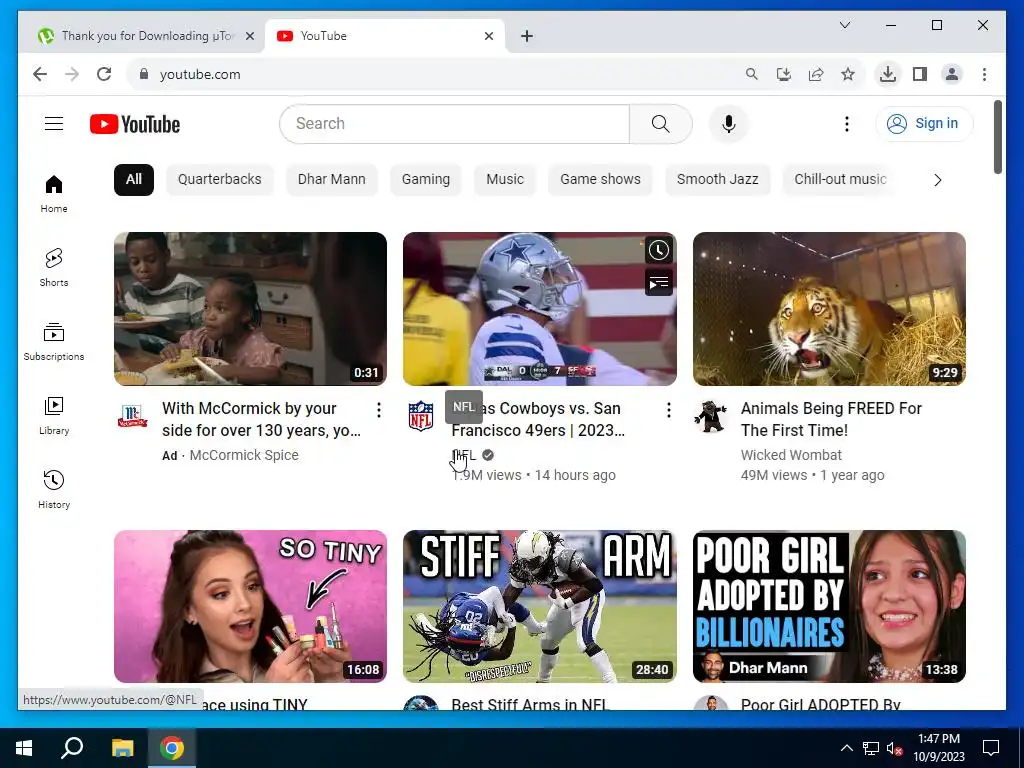
Task: Click the share page icon in address bar
Action: click(816, 74)
